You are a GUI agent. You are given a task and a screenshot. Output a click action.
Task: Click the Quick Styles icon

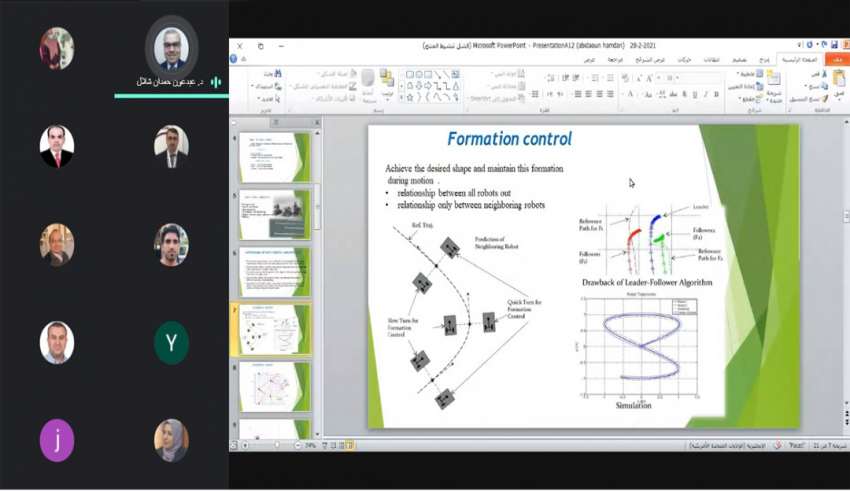tap(368, 77)
